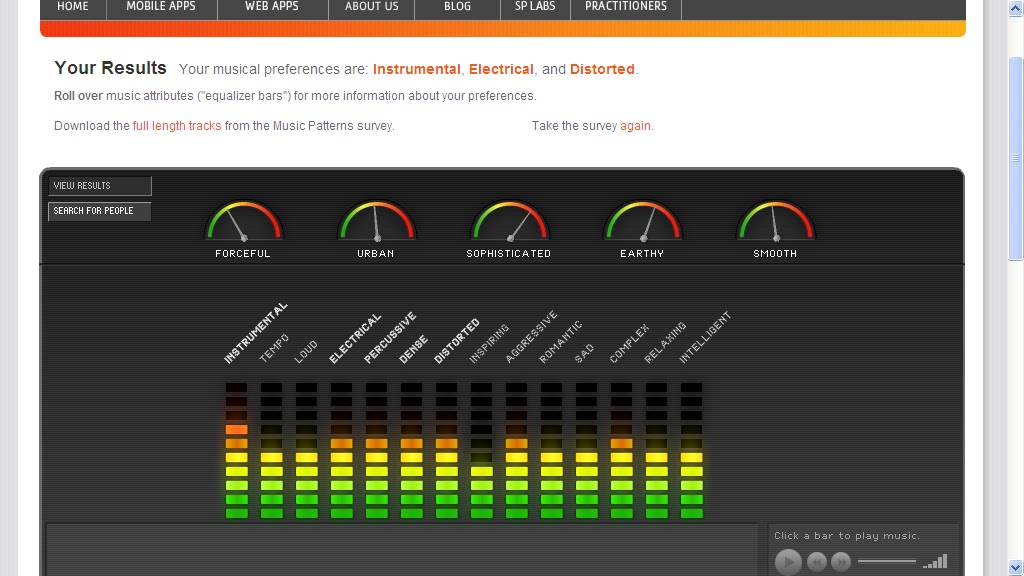Click 'again' to retake the survey
Screen dimensions: 1024x576
pyautogui.click(x=635, y=125)
